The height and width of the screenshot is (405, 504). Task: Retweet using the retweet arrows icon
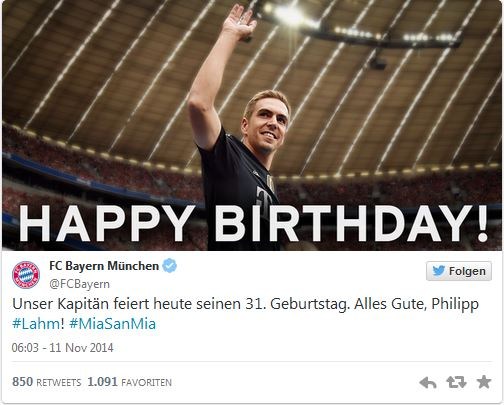[456, 382]
